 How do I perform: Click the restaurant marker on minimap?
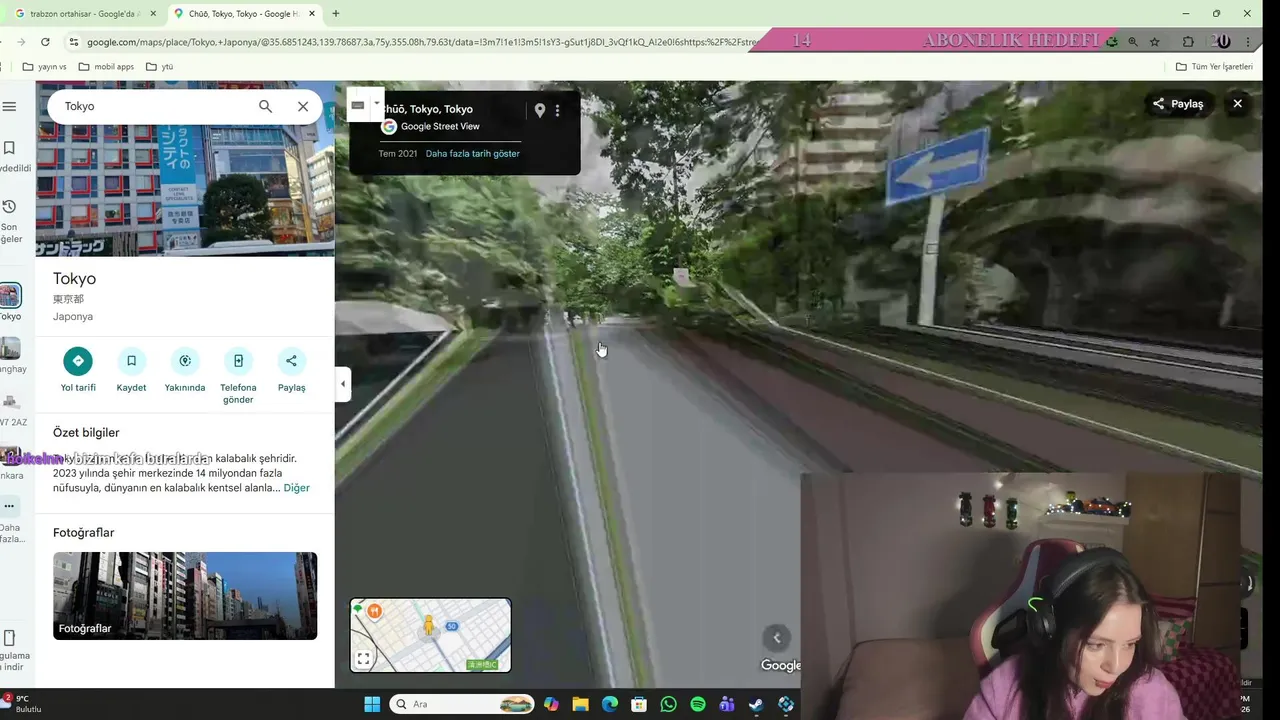pyautogui.click(x=374, y=611)
